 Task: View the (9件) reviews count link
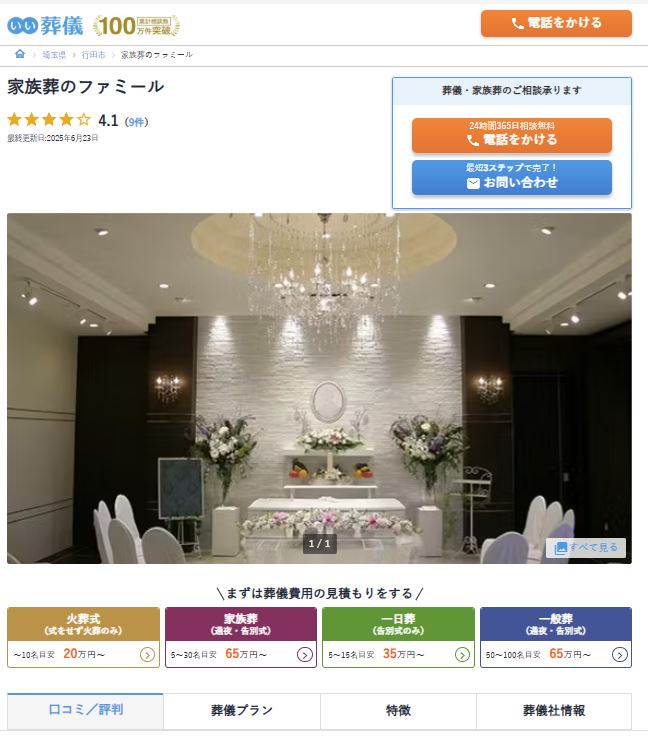(137, 122)
